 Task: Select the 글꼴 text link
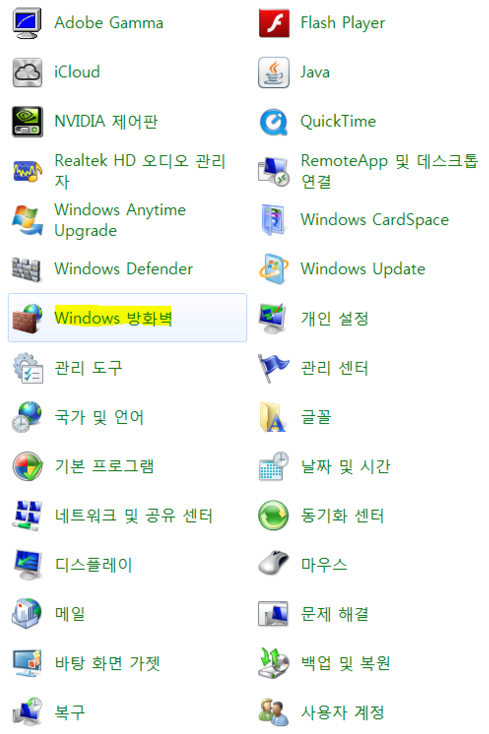tap(316, 417)
